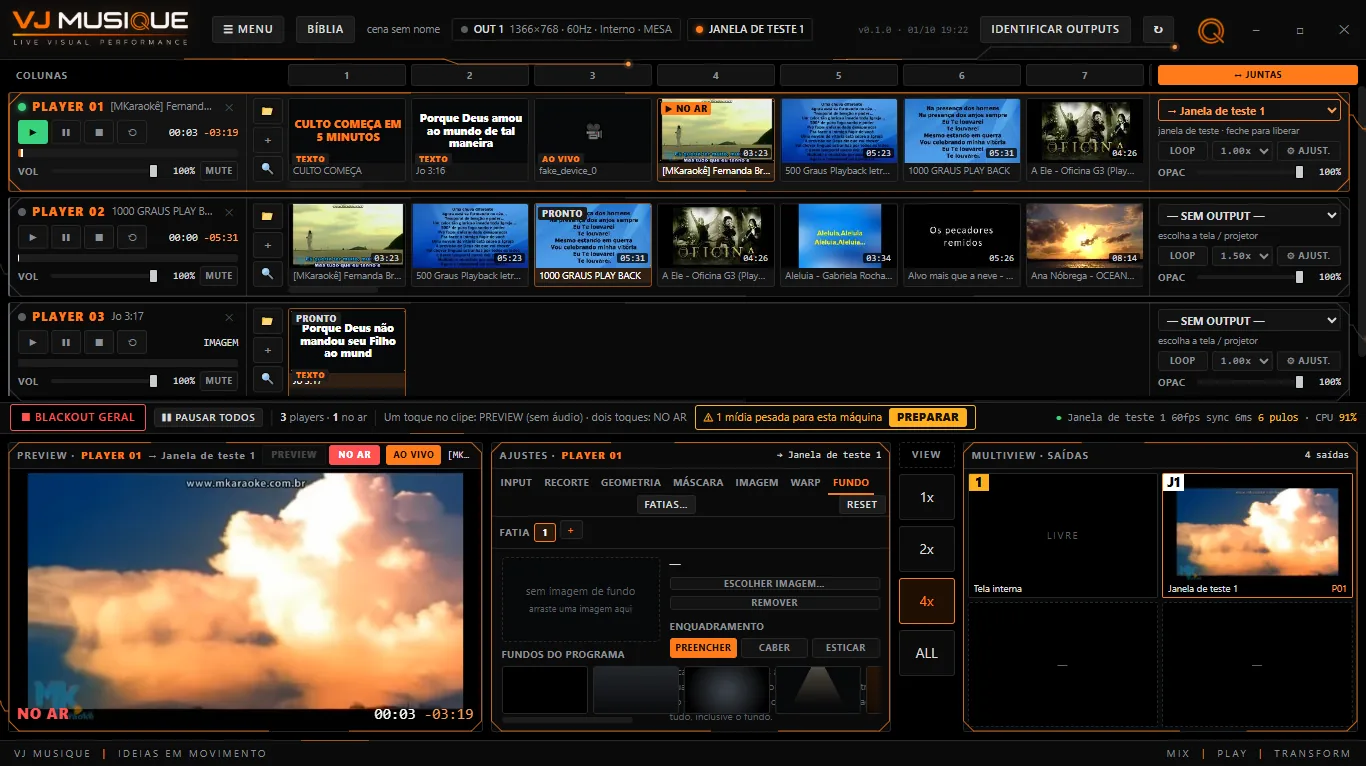The image size is (1366, 766).
Task: Stop Player 03 using the stop icon
Action: tap(99, 342)
